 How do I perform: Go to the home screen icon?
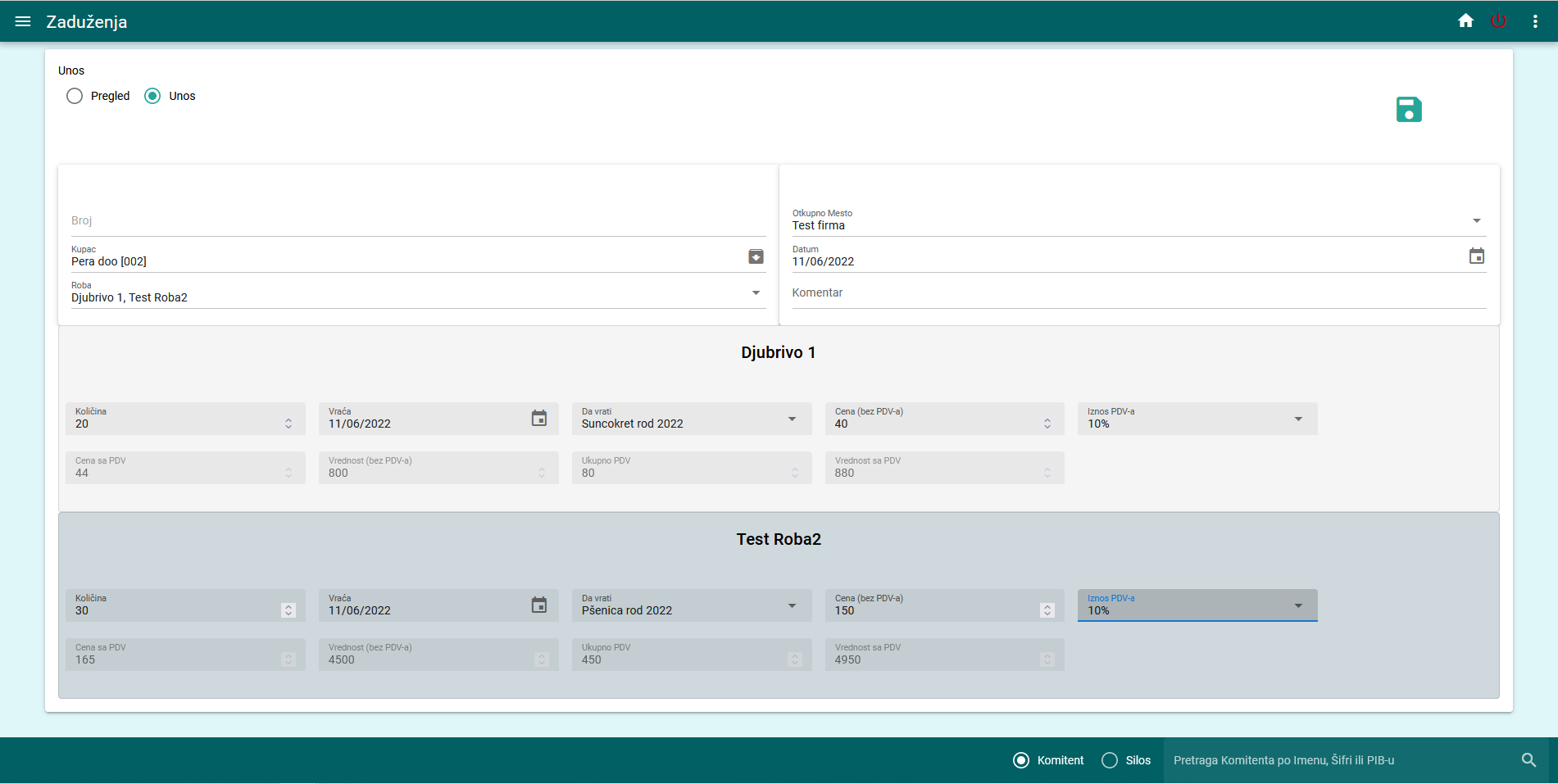pyautogui.click(x=1465, y=20)
